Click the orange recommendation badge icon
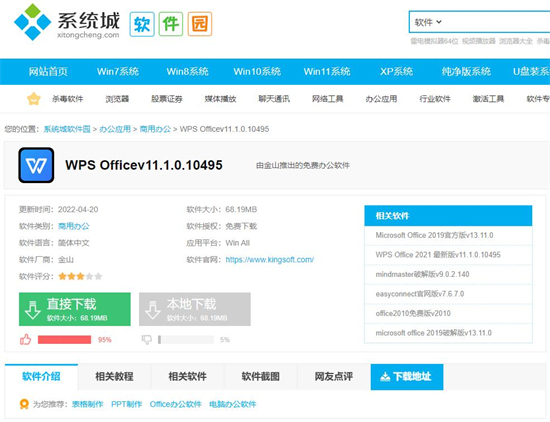 24,404
